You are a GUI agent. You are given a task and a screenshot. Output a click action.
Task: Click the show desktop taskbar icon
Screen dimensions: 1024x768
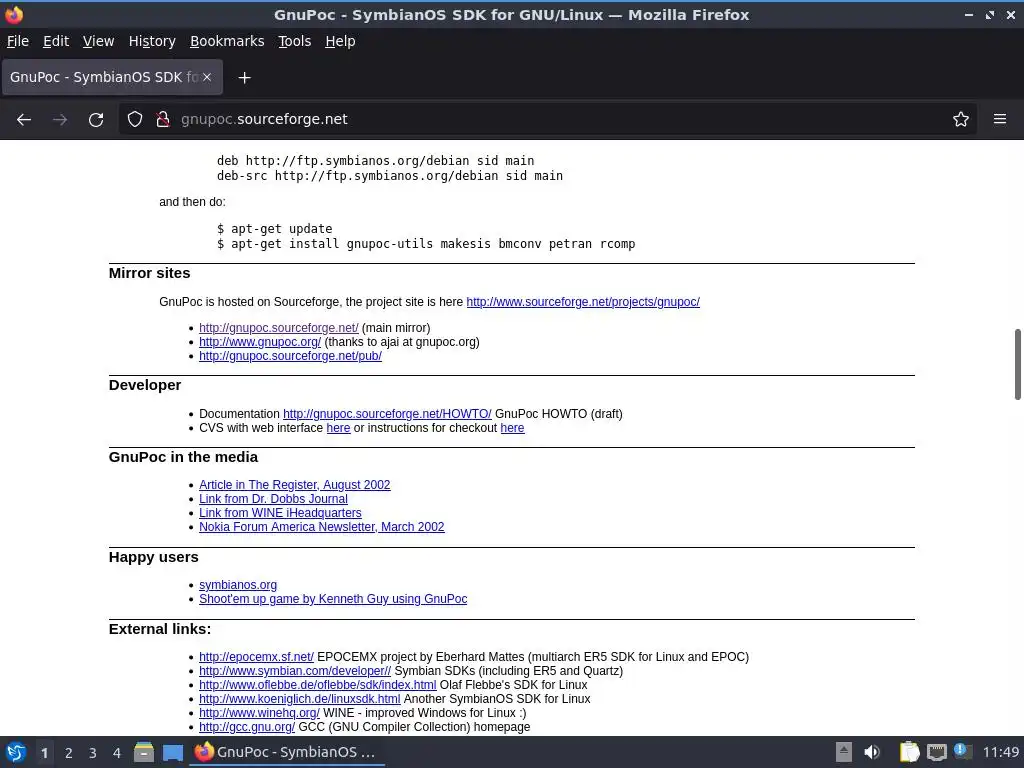pyautogui.click(x=173, y=752)
